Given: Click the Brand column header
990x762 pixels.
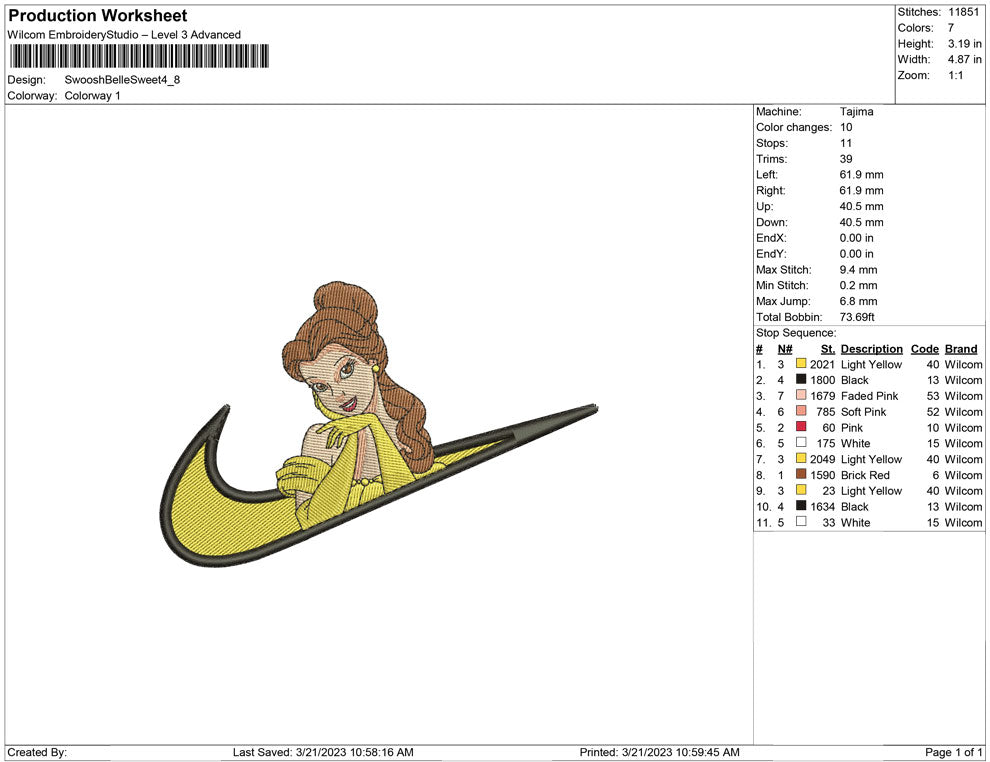Looking at the screenshot, I should point(961,349).
